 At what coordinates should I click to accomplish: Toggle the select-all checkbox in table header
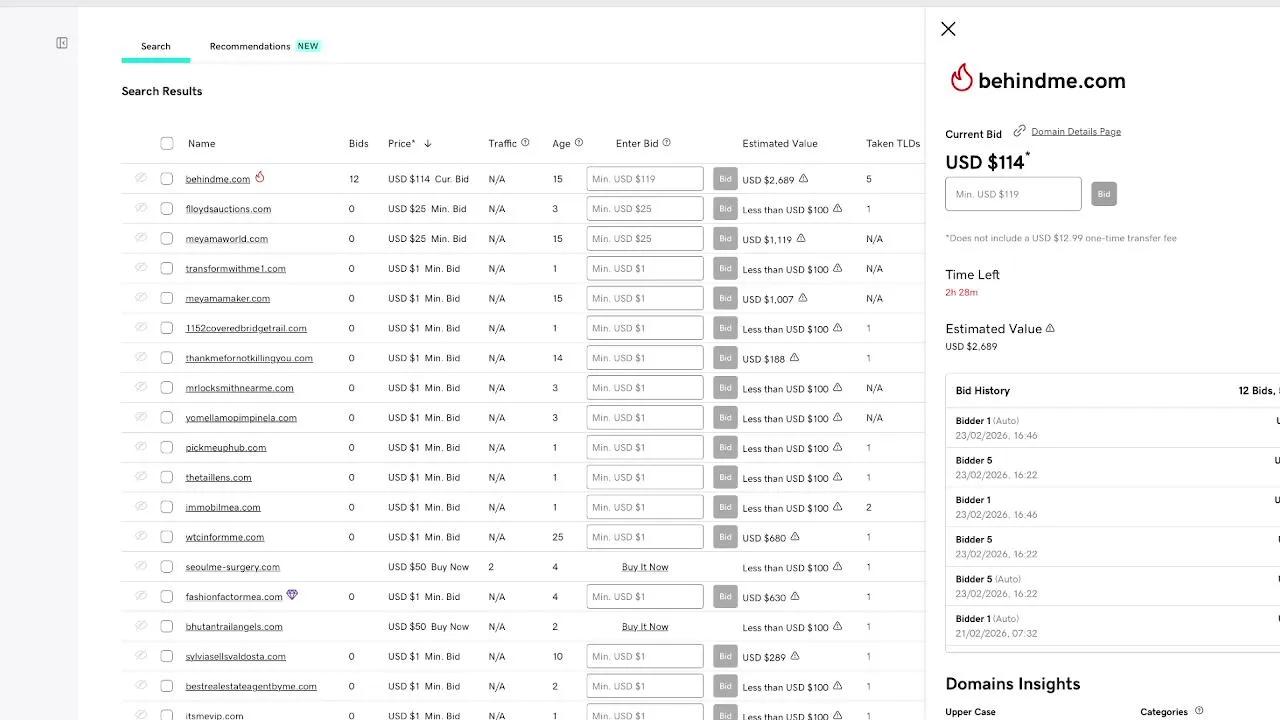pos(167,143)
